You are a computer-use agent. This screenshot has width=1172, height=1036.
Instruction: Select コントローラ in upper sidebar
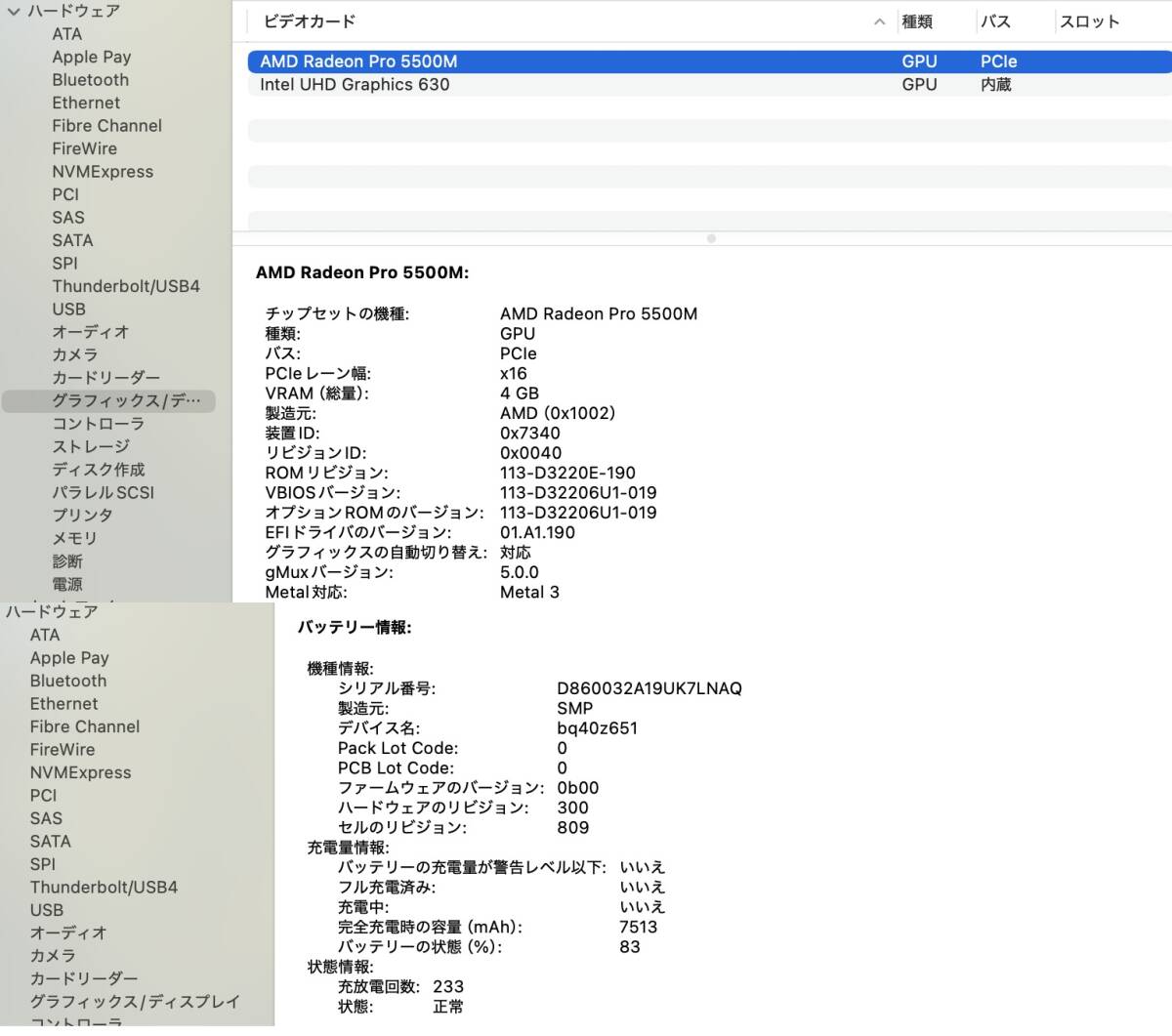pos(99,424)
